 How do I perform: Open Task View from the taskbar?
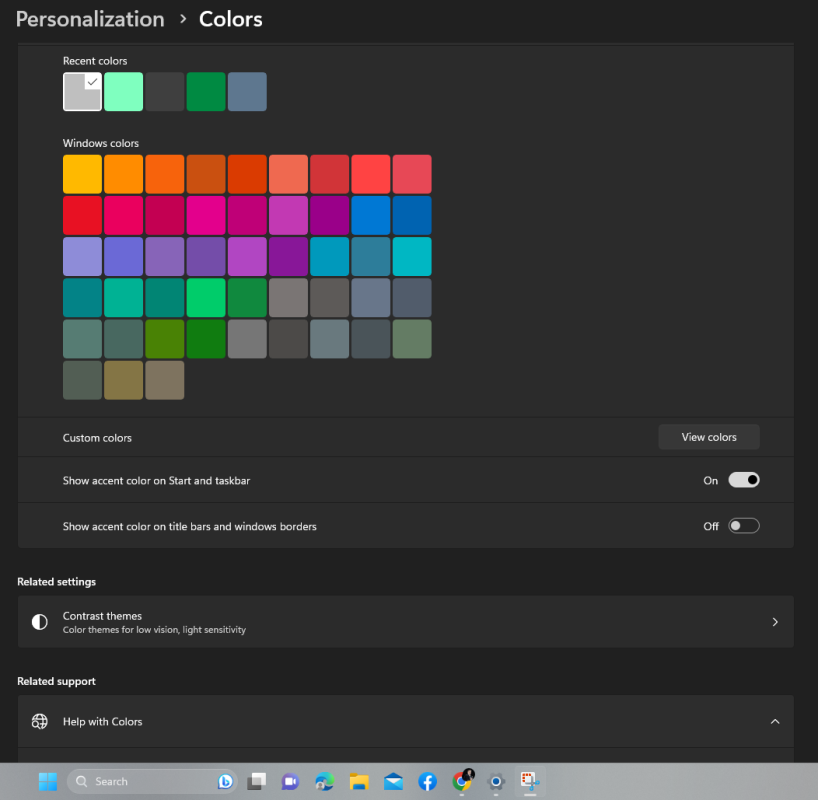257,781
